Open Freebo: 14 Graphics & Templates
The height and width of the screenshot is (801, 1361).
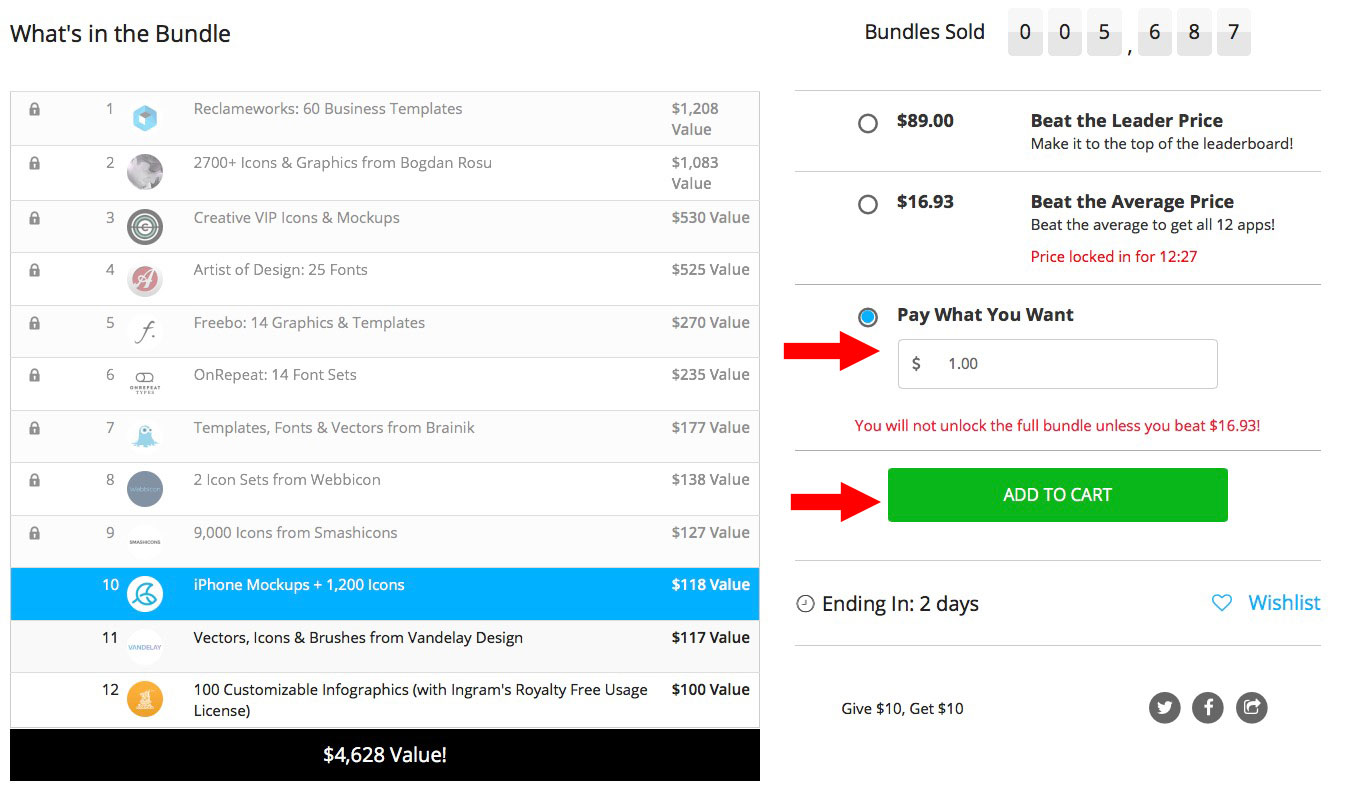309,323
